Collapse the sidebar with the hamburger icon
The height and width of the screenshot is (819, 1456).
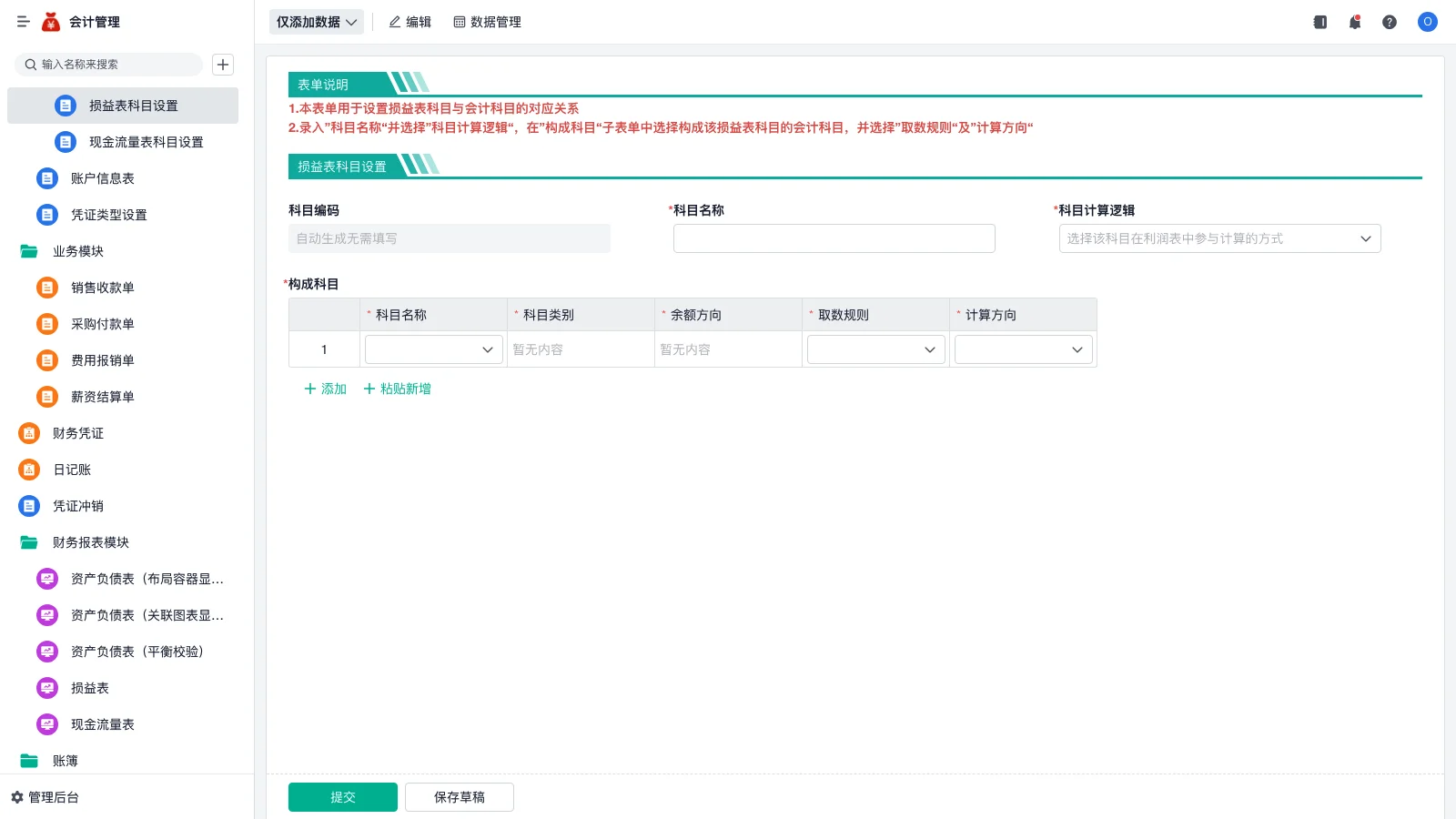coord(24,22)
